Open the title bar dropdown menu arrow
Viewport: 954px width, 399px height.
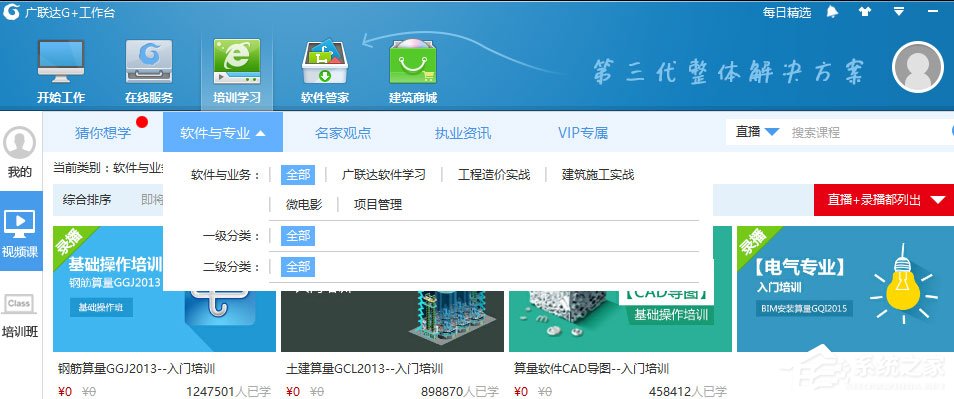click(x=899, y=11)
